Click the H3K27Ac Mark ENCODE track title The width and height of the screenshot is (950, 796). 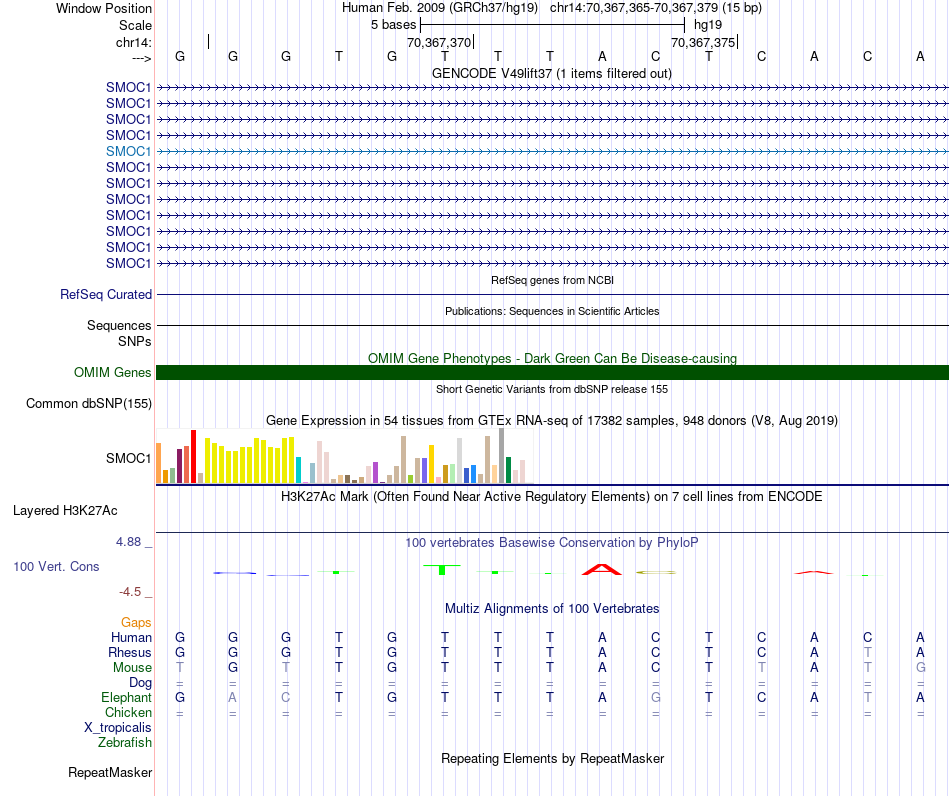pyautogui.click(x=552, y=497)
